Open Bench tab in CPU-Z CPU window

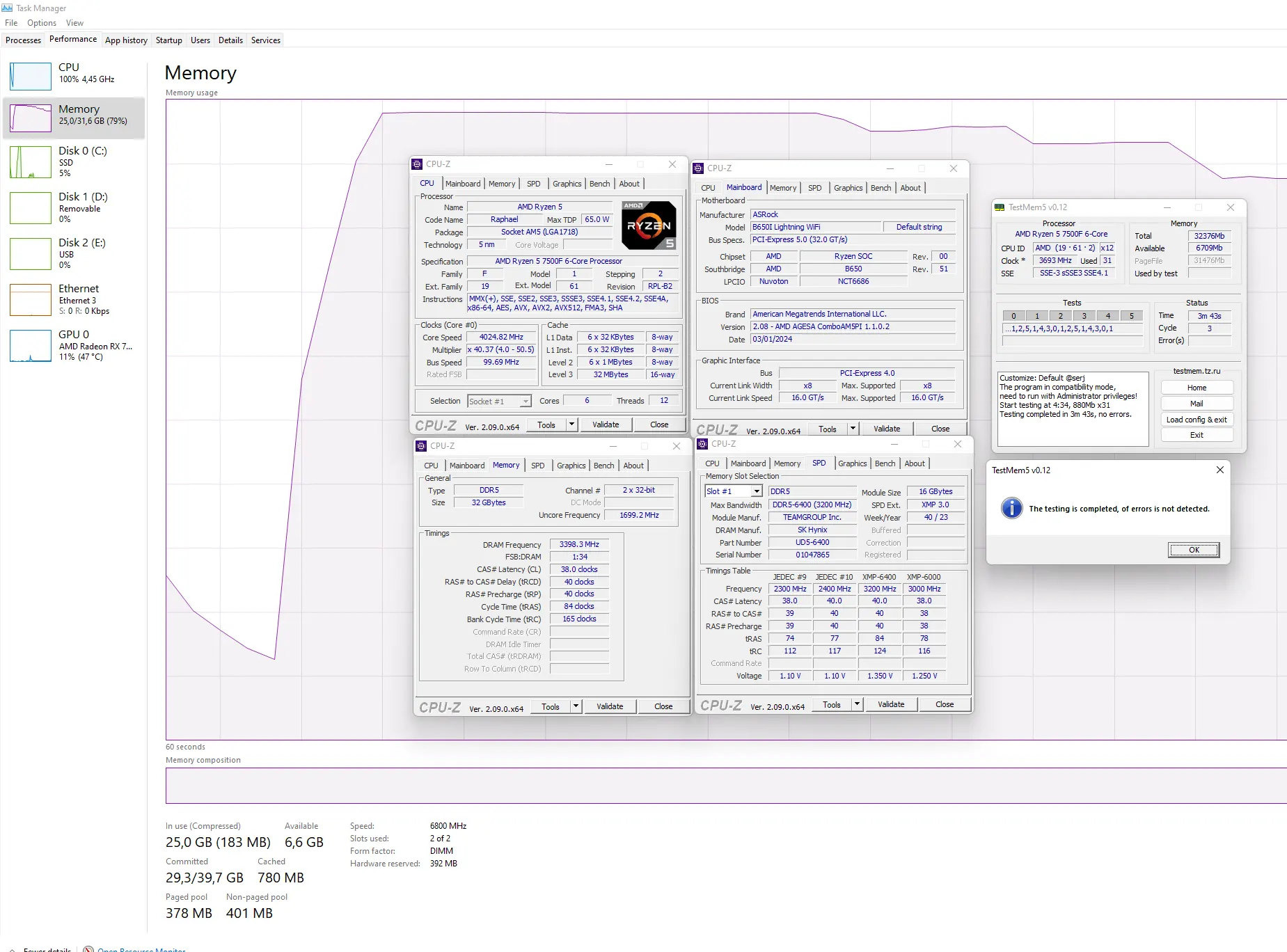(x=599, y=184)
